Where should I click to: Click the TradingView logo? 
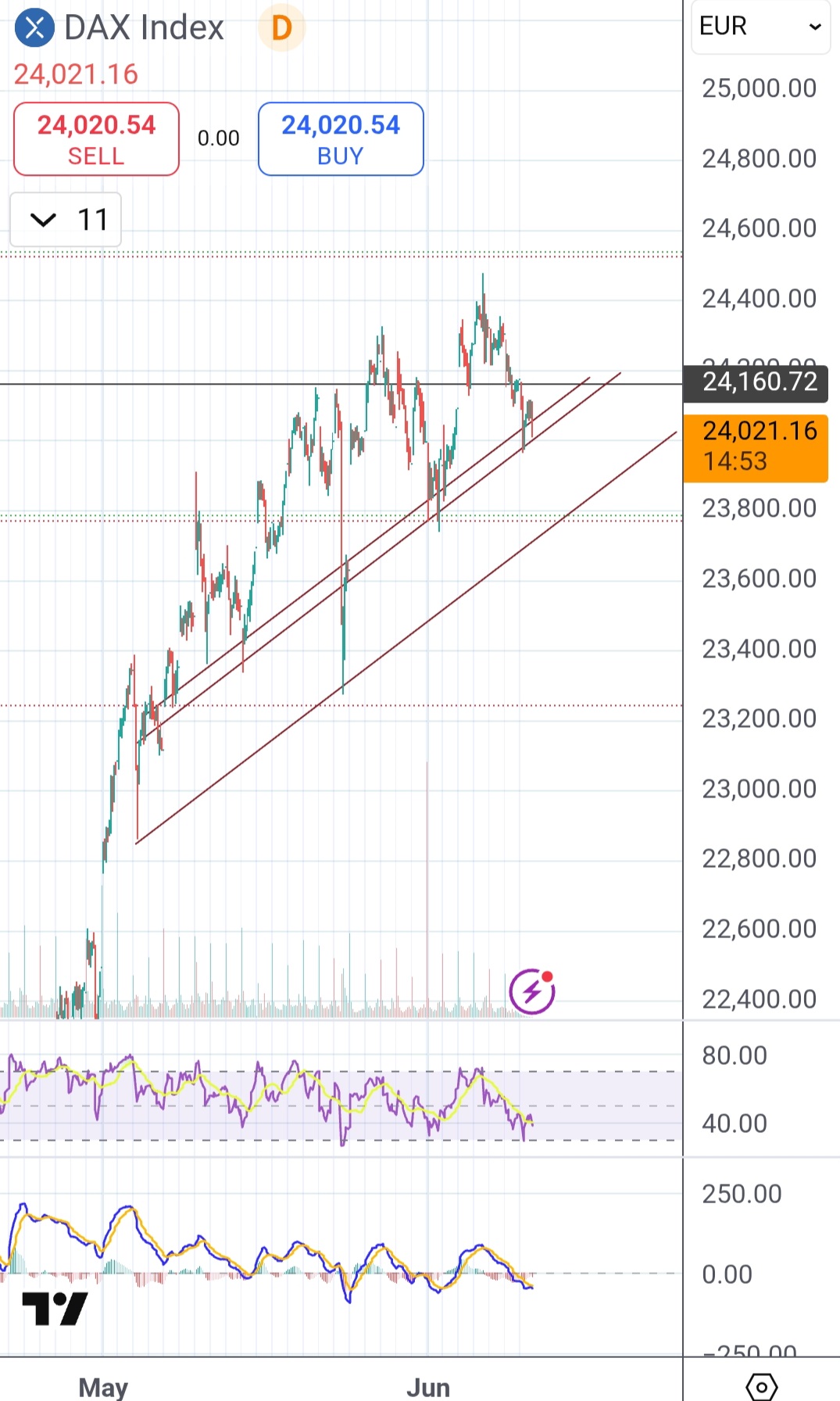click(x=55, y=1309)
